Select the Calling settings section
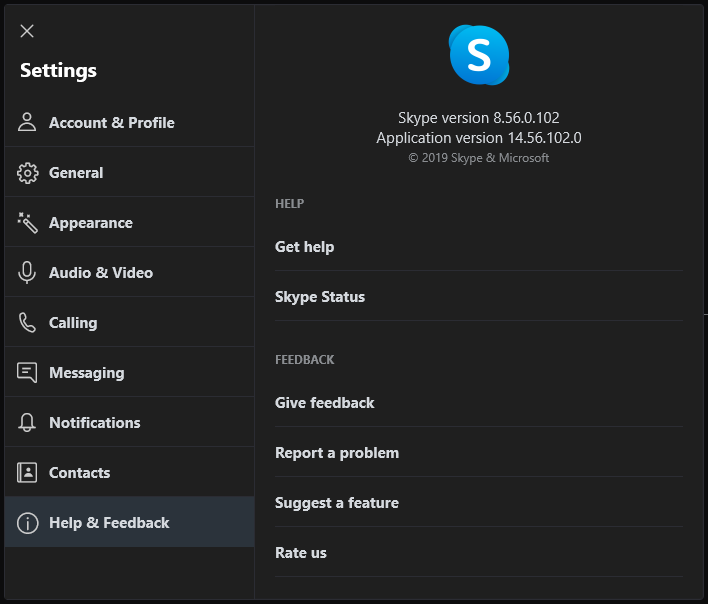The image size is (708, 604). click(130, 322)
